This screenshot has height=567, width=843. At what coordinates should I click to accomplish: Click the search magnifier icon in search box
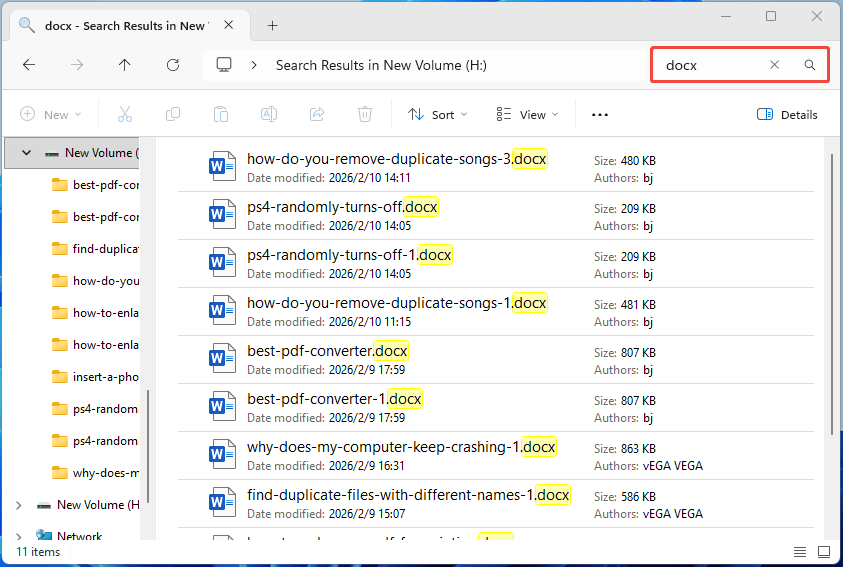[810, 65]
